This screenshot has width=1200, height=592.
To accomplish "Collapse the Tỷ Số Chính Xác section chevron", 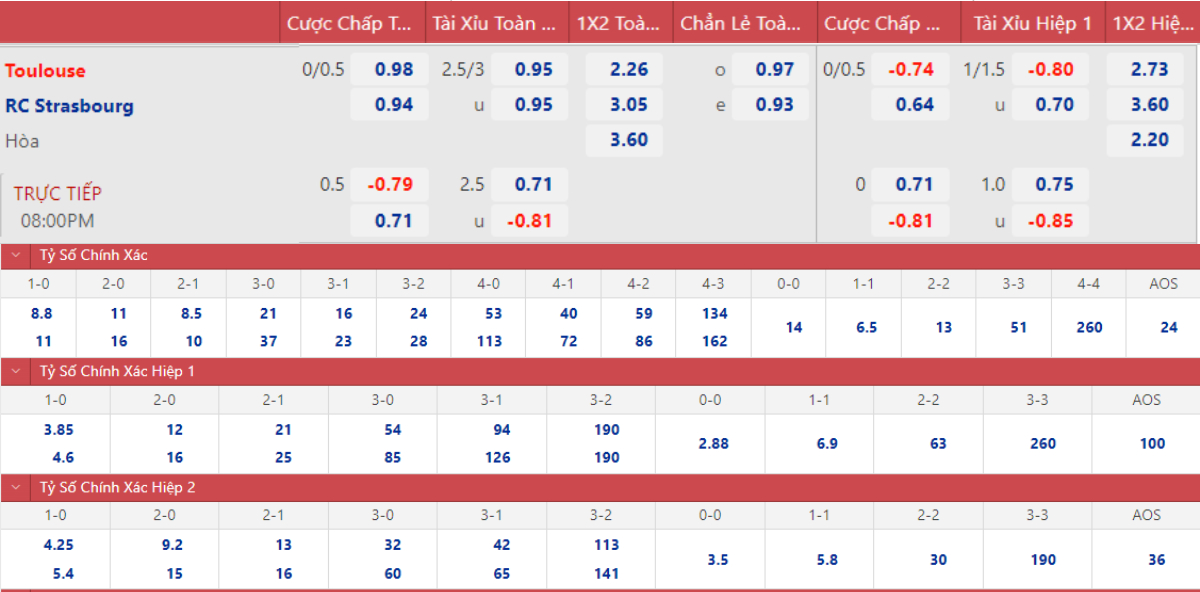I will click(16, 256).
